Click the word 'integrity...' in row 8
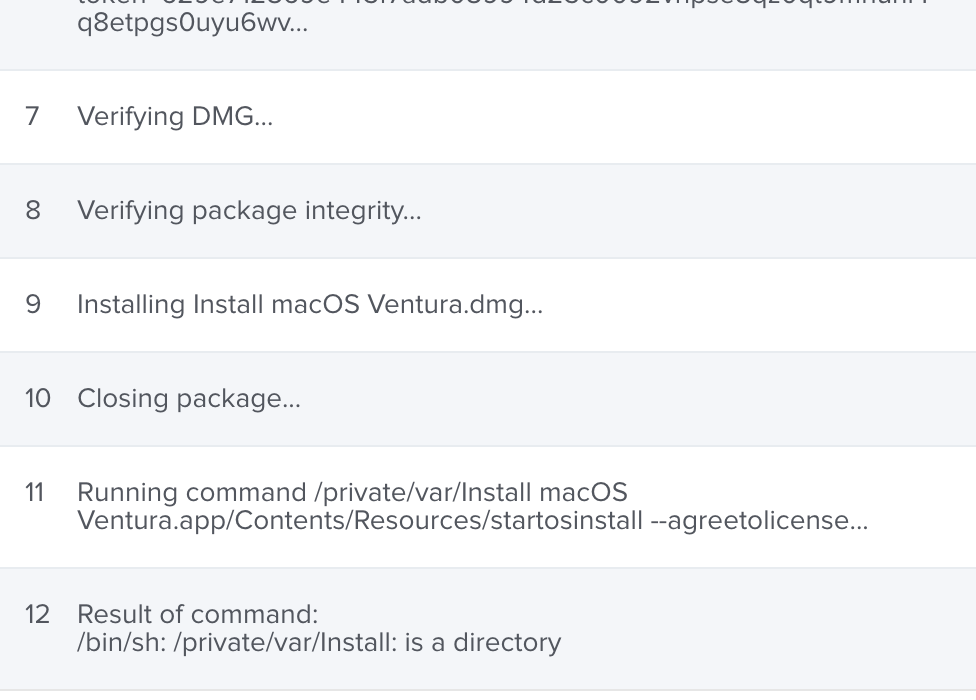The height and width of the screenshot is (700, 976). [x=363, y=211]
